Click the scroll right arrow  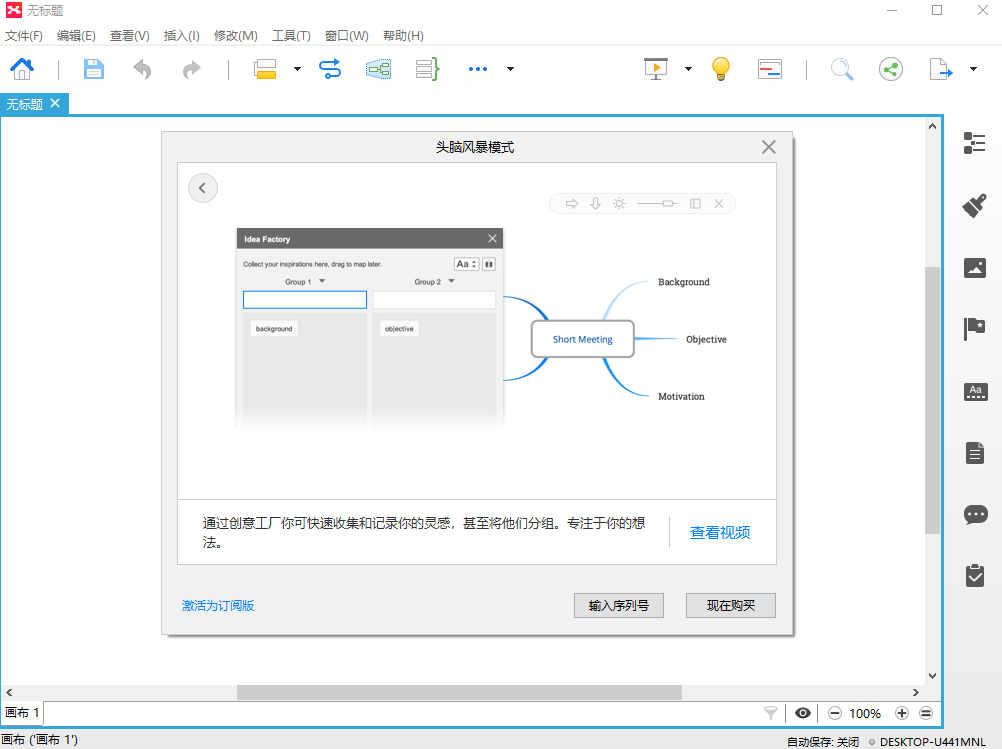point(916,692)
